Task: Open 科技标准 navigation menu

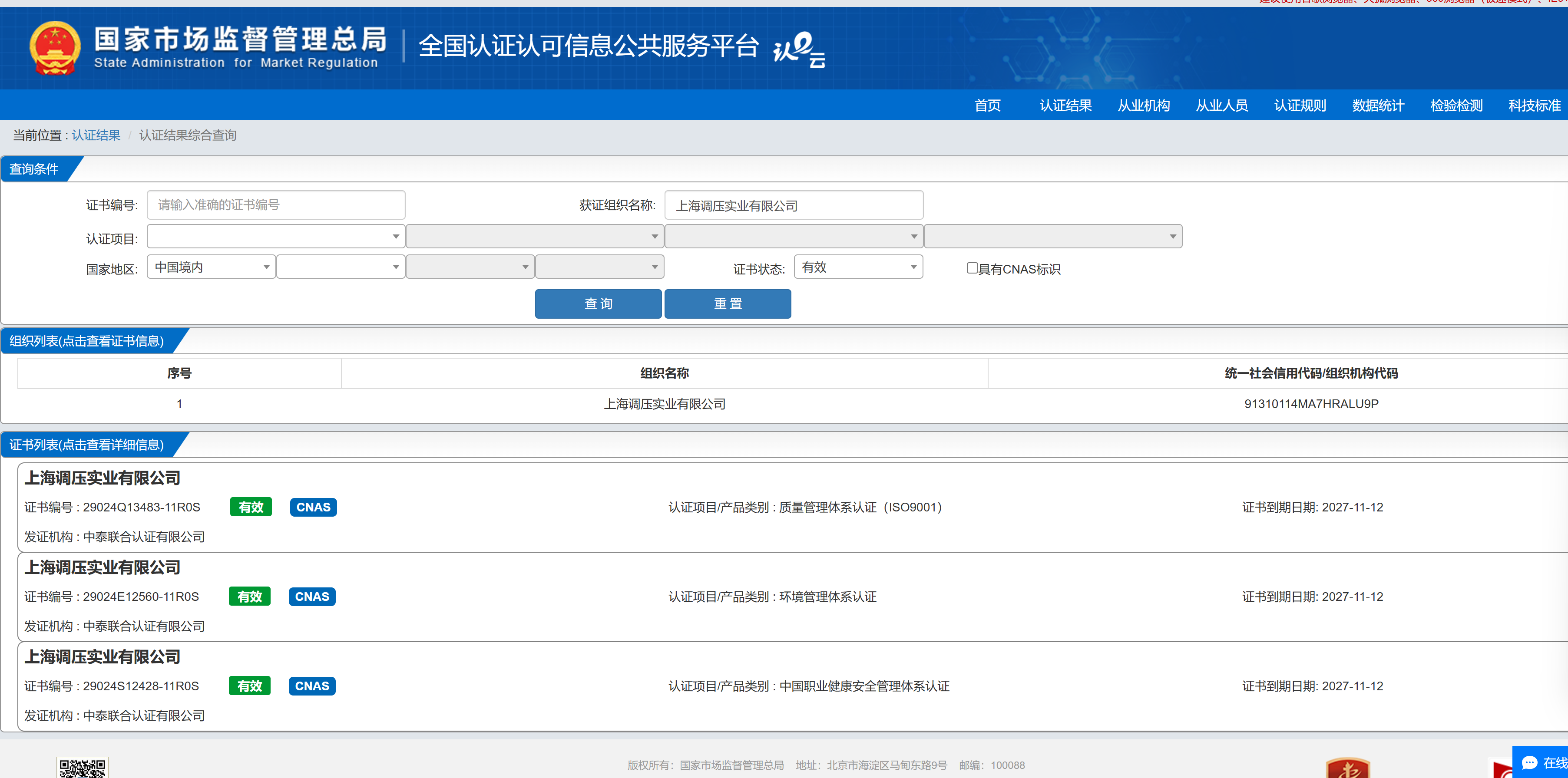Action: pos(1535,106)
